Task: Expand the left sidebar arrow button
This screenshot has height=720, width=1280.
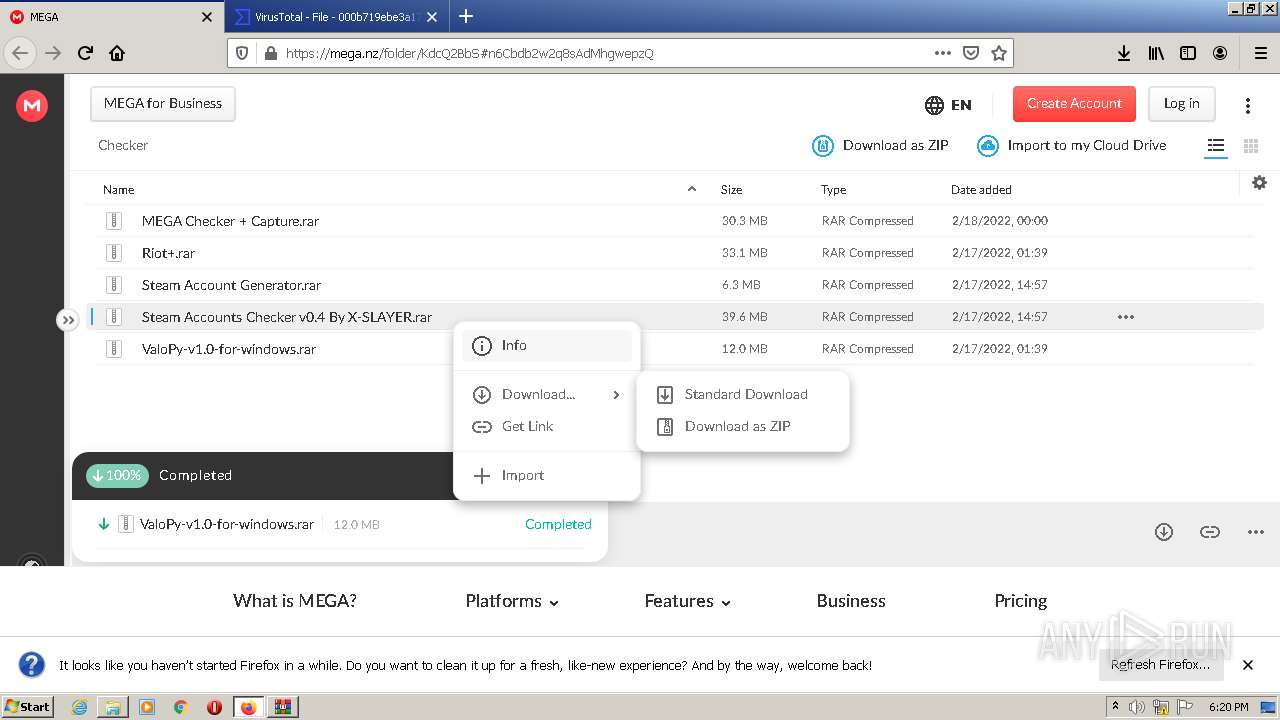Action: point(67,320)
